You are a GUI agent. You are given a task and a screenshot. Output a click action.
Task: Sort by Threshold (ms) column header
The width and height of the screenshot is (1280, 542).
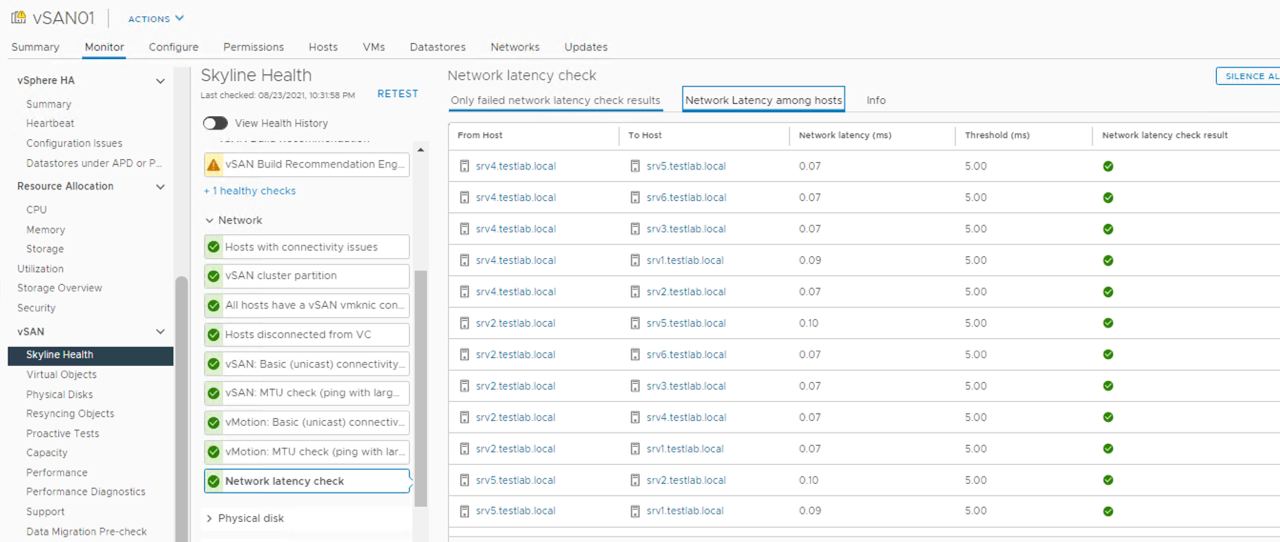pyautogui.click(x=997, y=135)
